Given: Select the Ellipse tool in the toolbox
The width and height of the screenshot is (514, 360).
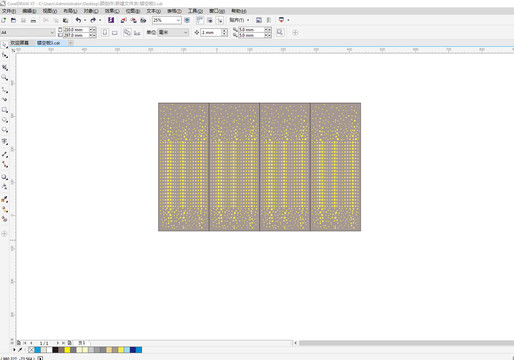Looking at the screenshot, I should pyautogui.click(x=5, y=120).
